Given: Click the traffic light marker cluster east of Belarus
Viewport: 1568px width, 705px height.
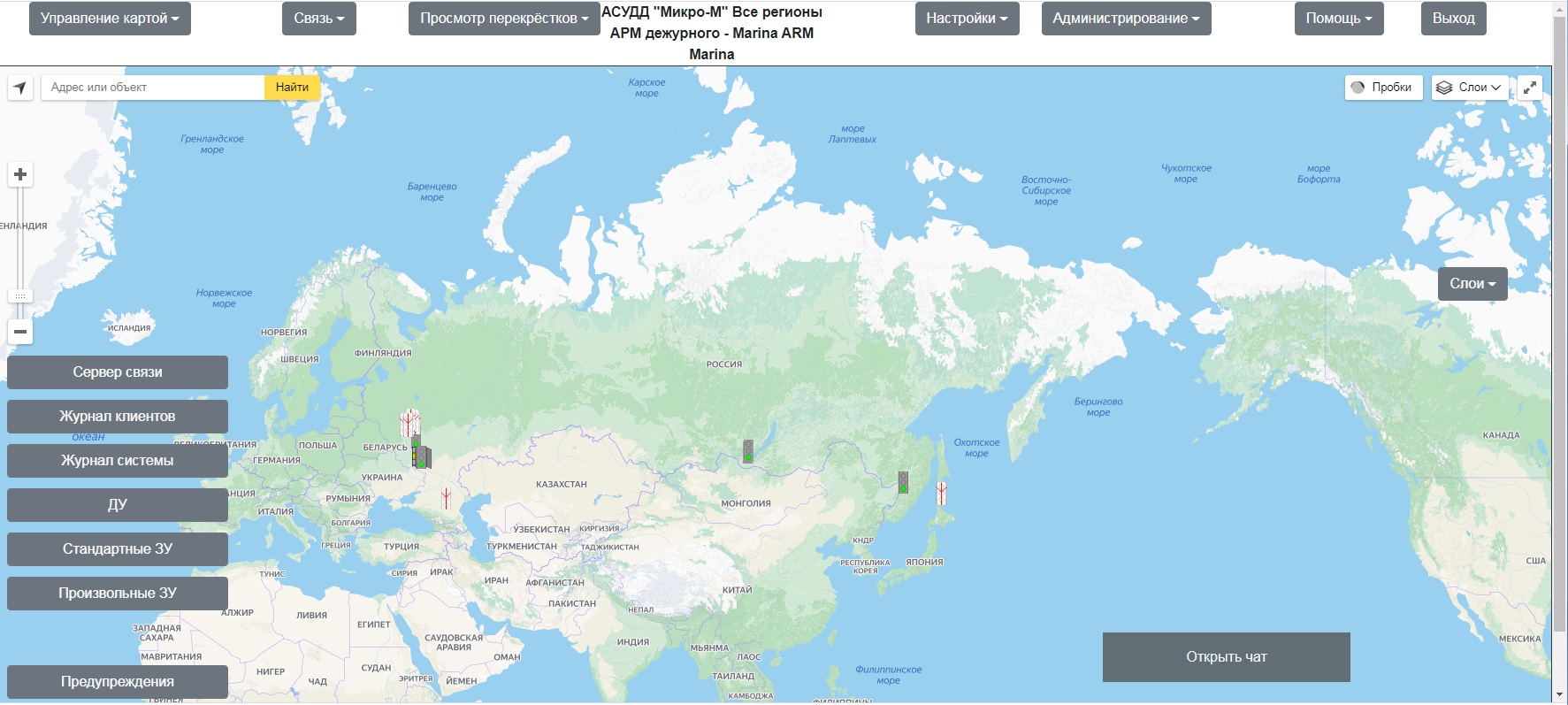Looking at the screenshot, I should pos(421,455).
